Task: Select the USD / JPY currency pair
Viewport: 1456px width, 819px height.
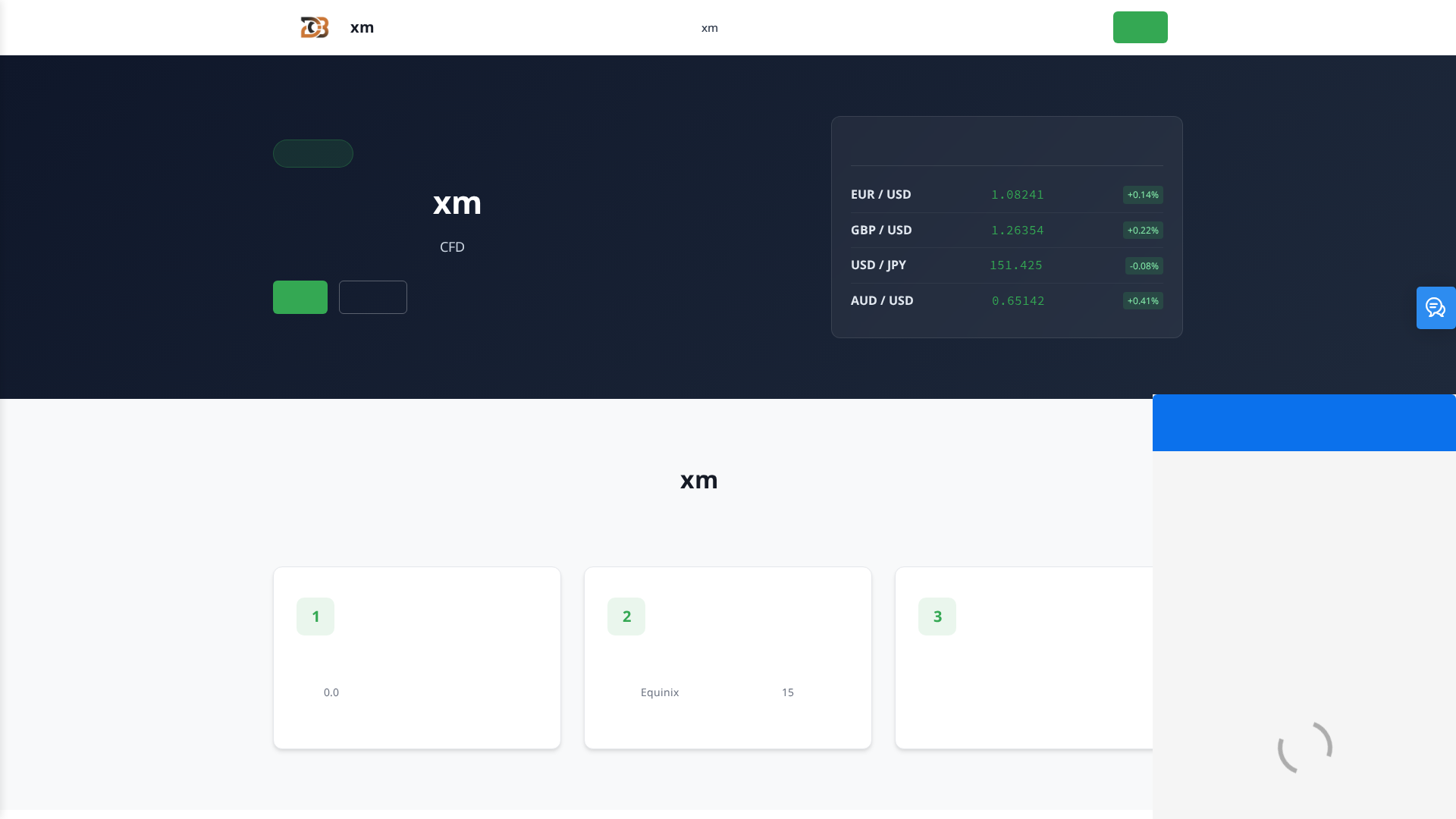Action: coord(878,265)
